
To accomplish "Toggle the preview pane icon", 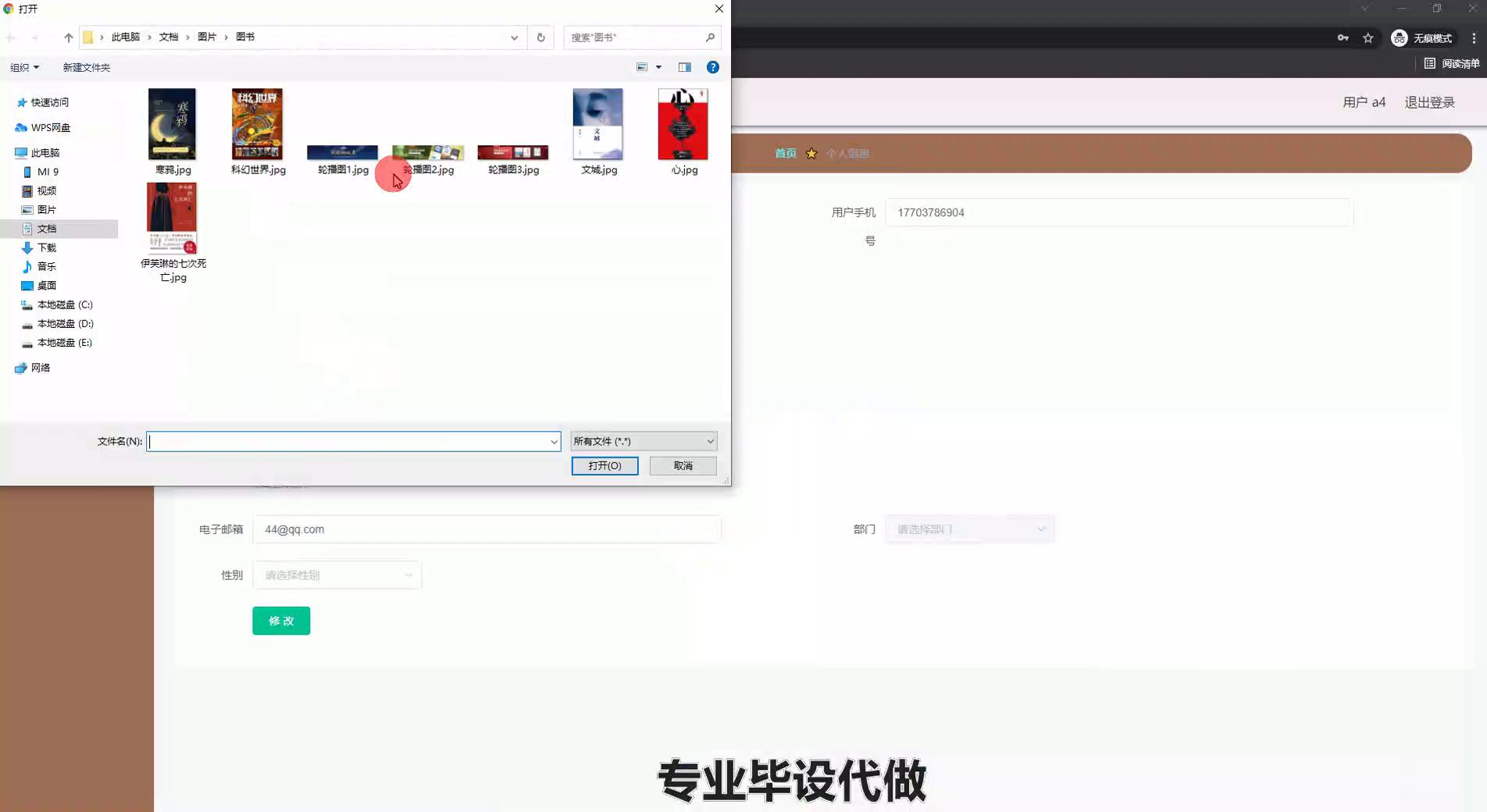I will 685,67.
